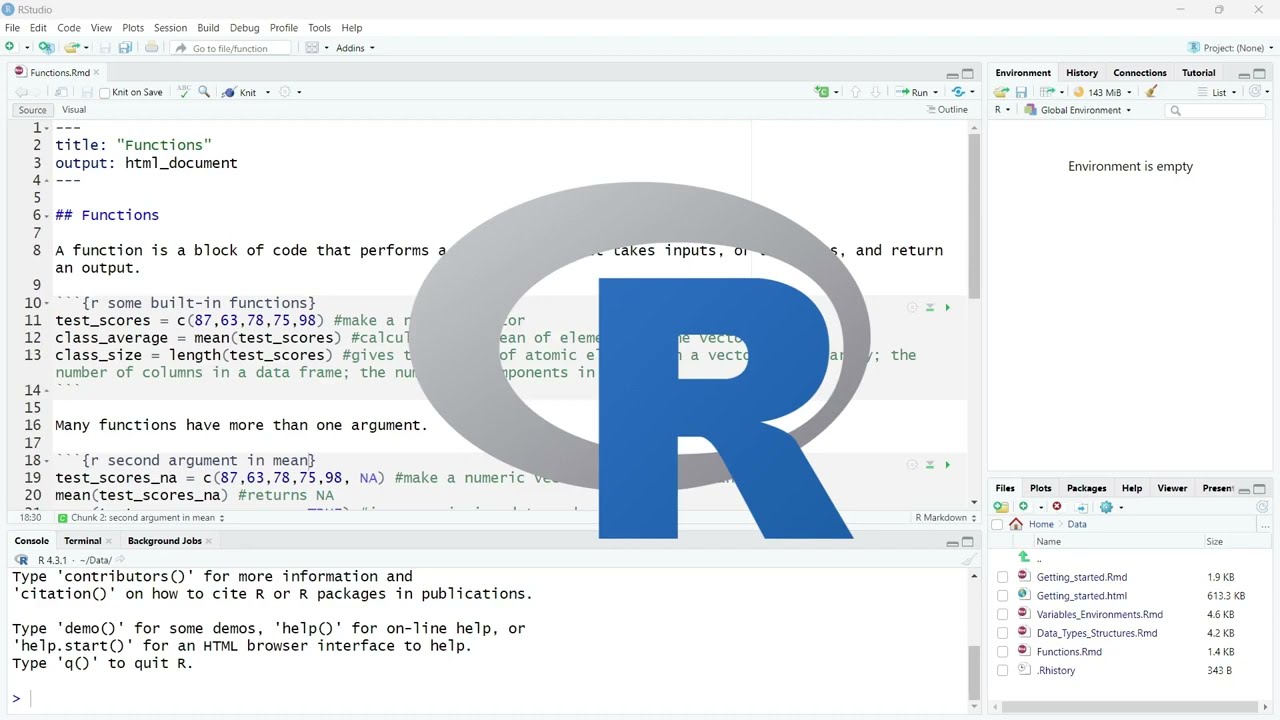Go to Home directory house icon
Screen dimensions: 1280x720
tap(1016, 524)
